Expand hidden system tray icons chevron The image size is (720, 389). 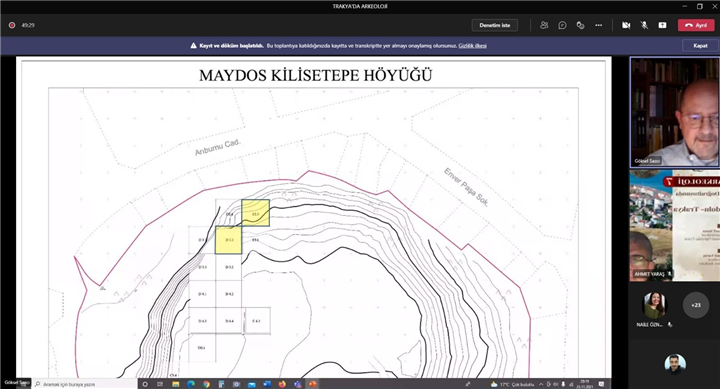541,384
